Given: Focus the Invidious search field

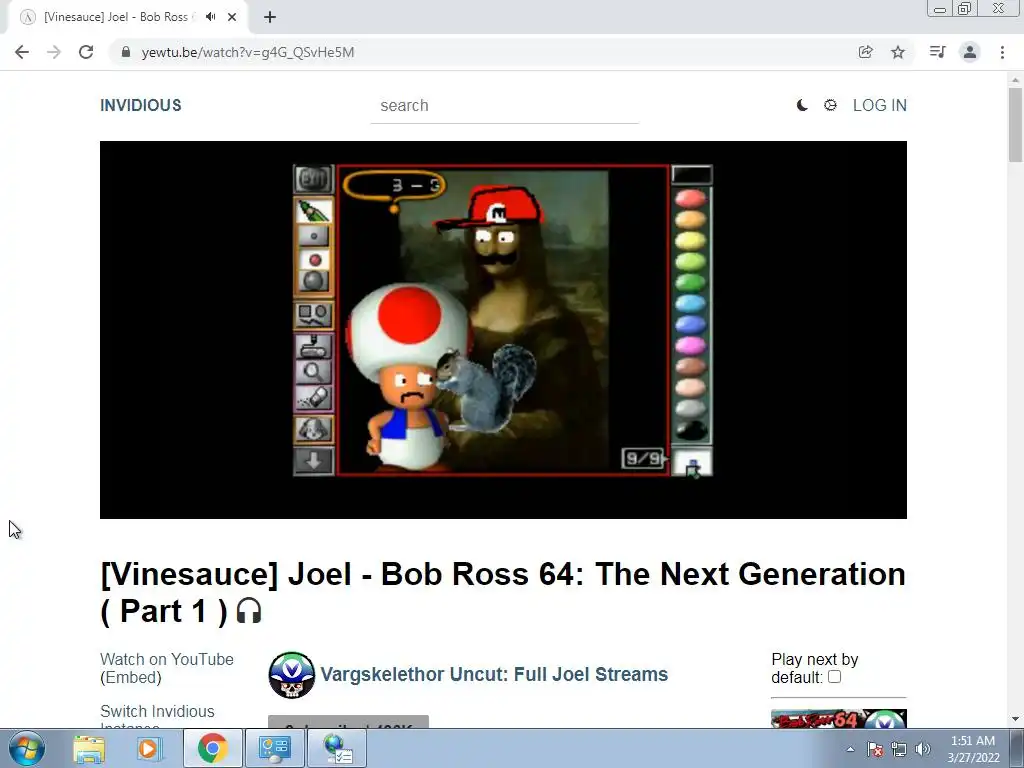Looking at the screenshot, I should click(x=504, y=106).
